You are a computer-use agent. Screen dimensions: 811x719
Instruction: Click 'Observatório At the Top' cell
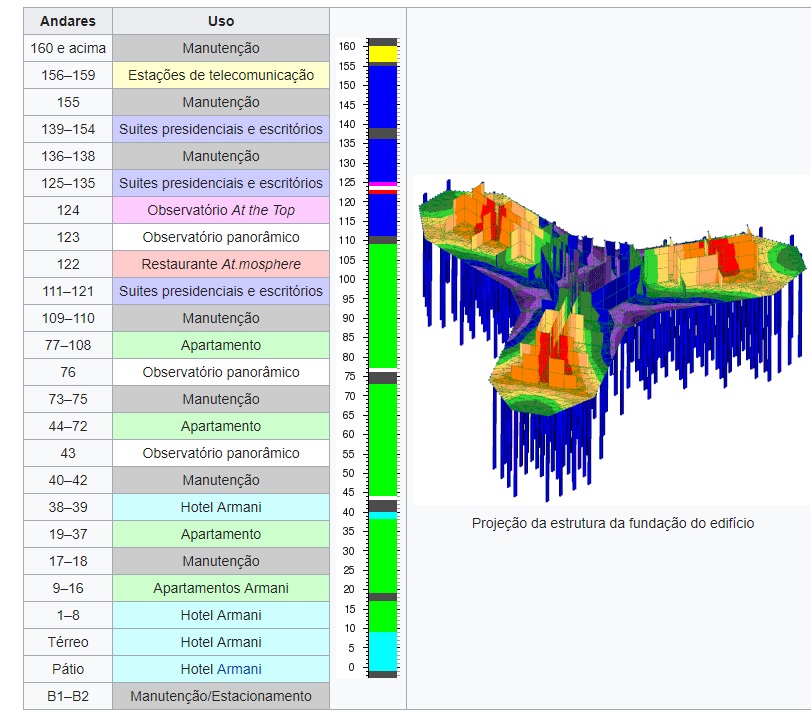click(x=221, y=210)
